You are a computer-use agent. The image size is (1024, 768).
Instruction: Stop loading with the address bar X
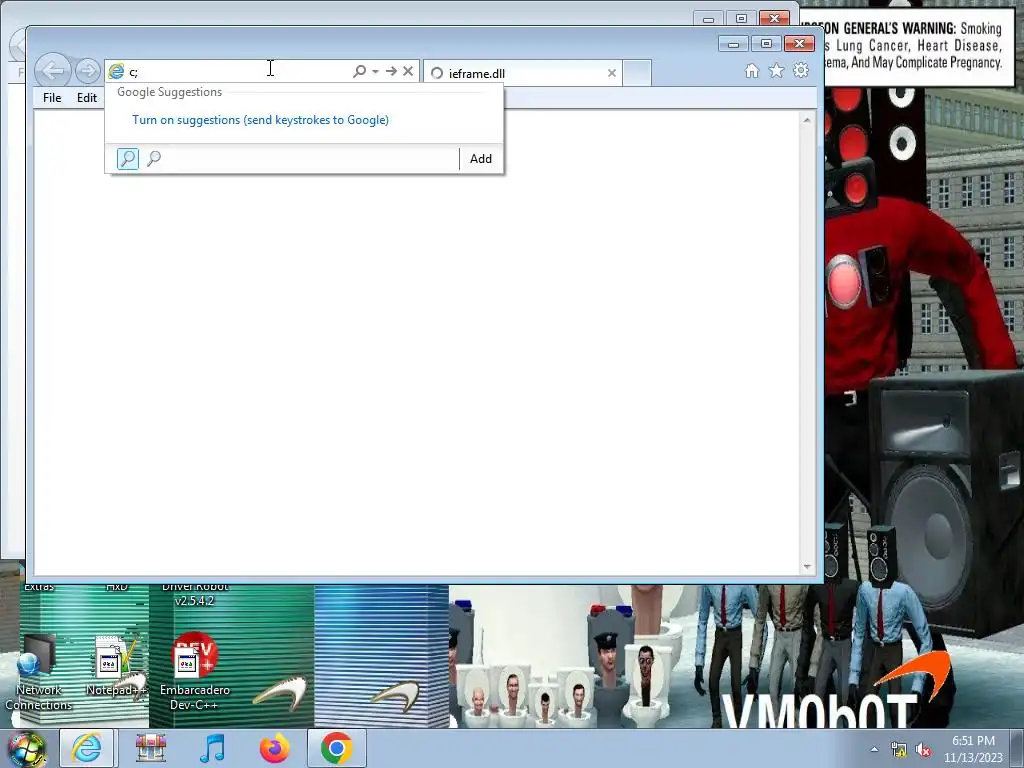click(408, 71)
